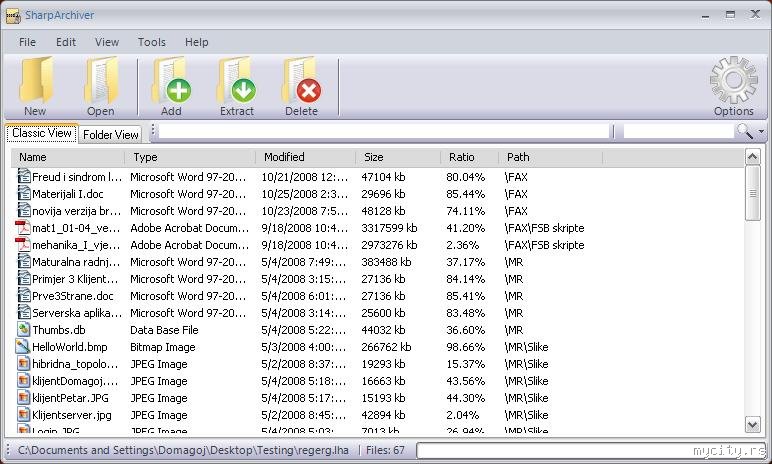Click the New archive toolbar icon

click(35, 80)
